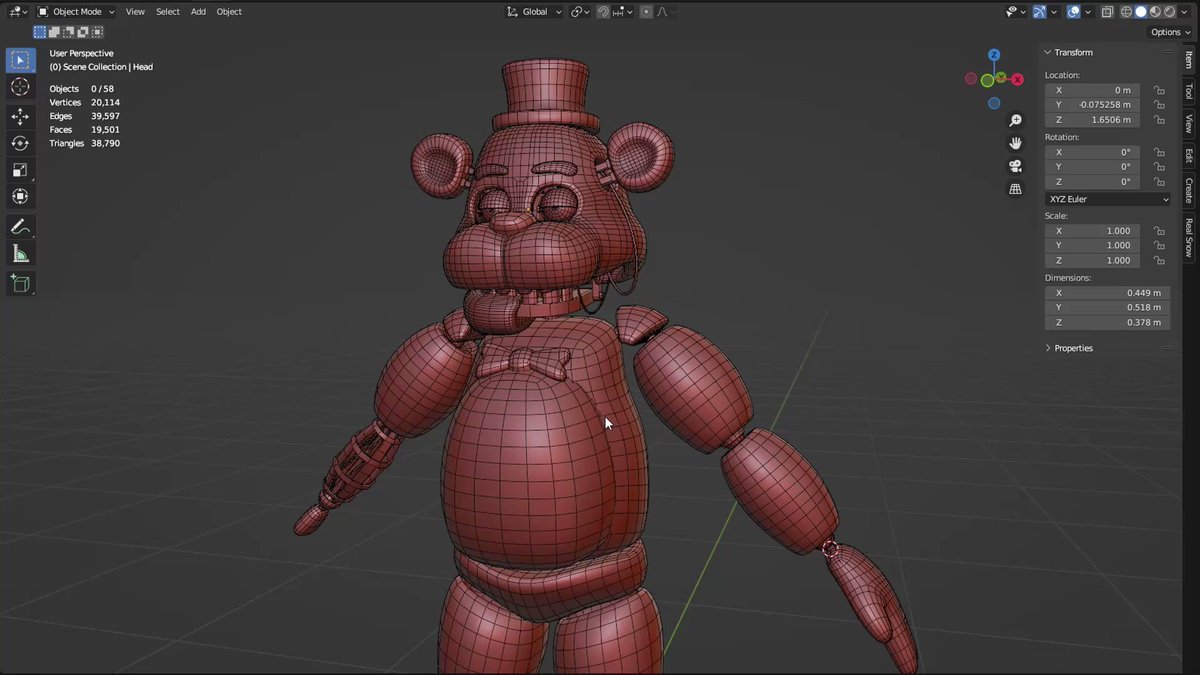Select the Measure tool
1200x675 pixels.
pyautogui.click(x=20, y=255)
